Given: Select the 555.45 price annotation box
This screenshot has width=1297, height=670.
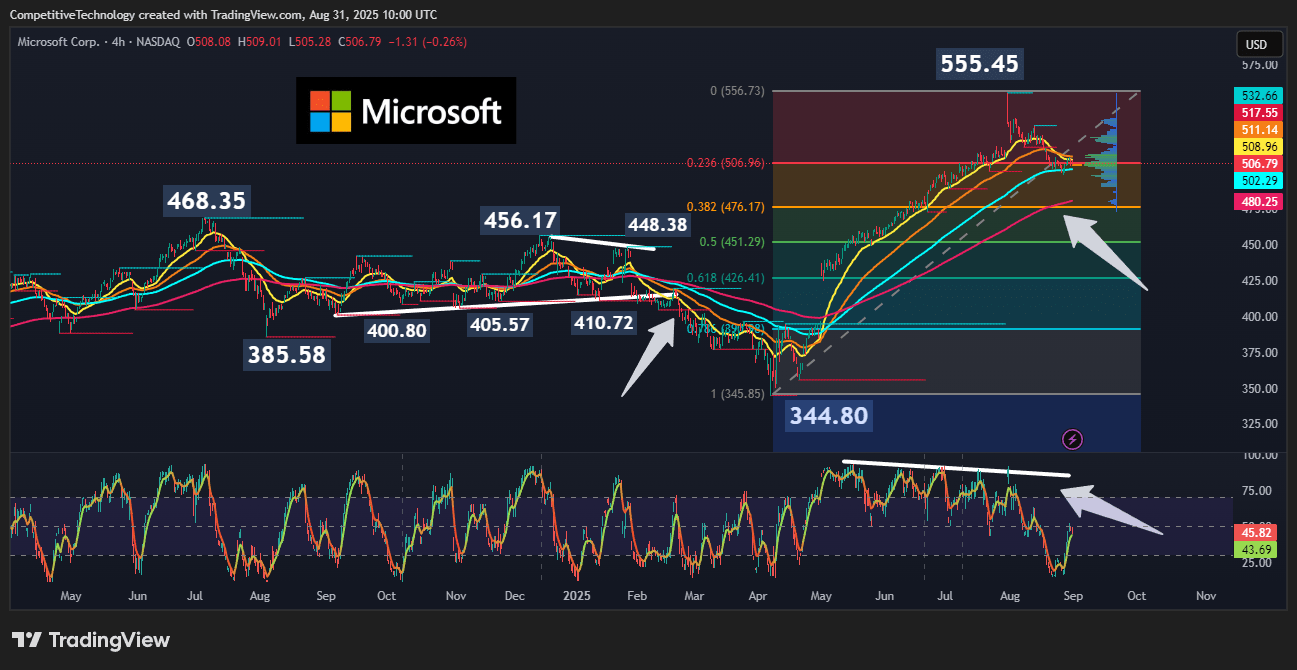Looking at the screenshot, I should point(979,63).
